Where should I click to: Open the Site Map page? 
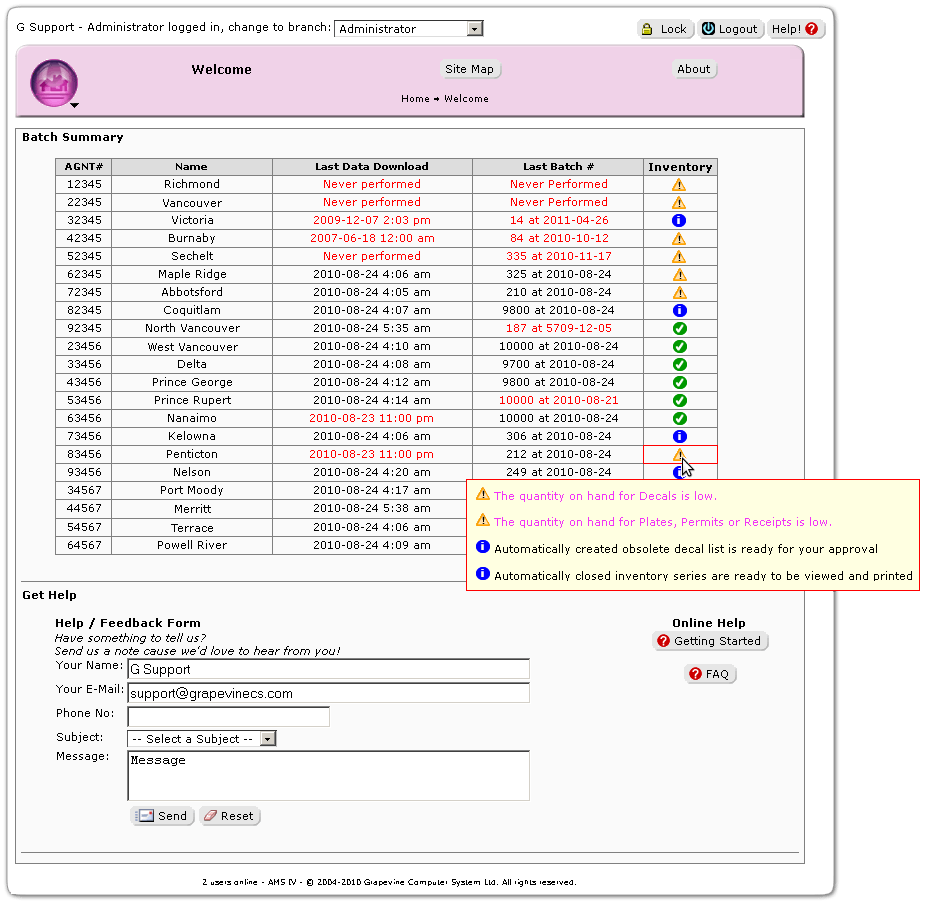point(469,69)
